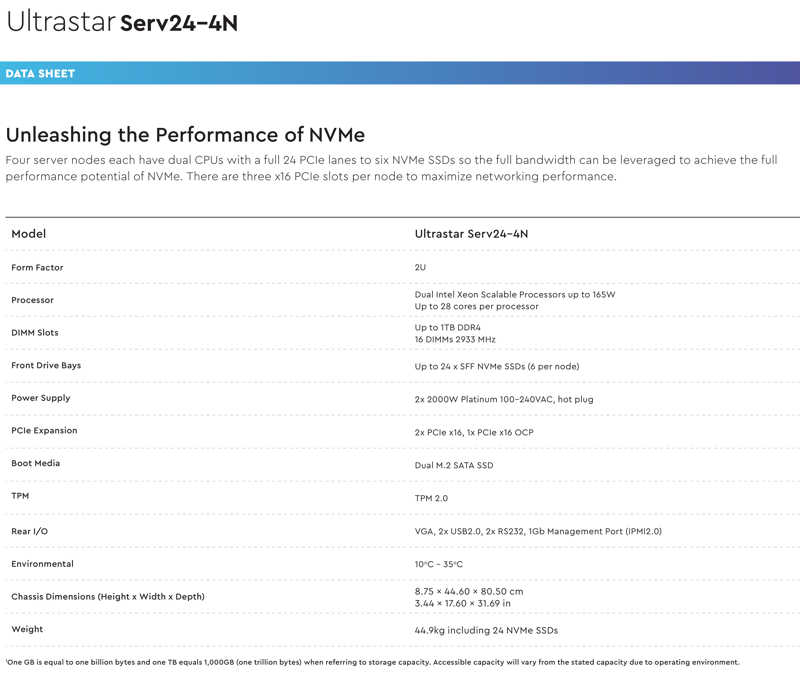Image resolution: width=800 pixels, height=681 pixels.
Task: Click the 'TPM 2.0' value
Action: [x=431, y=498]
